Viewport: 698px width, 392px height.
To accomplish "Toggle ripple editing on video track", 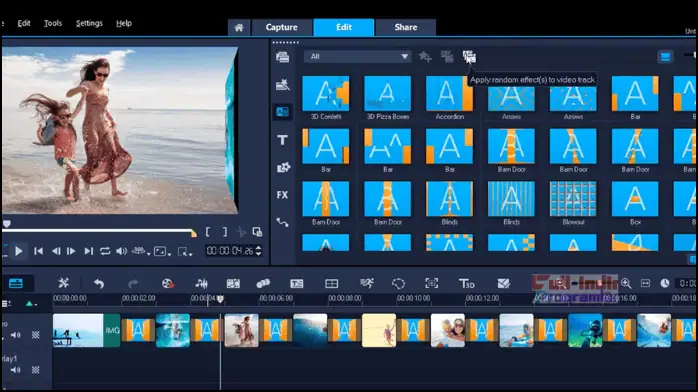I will 36,335.
